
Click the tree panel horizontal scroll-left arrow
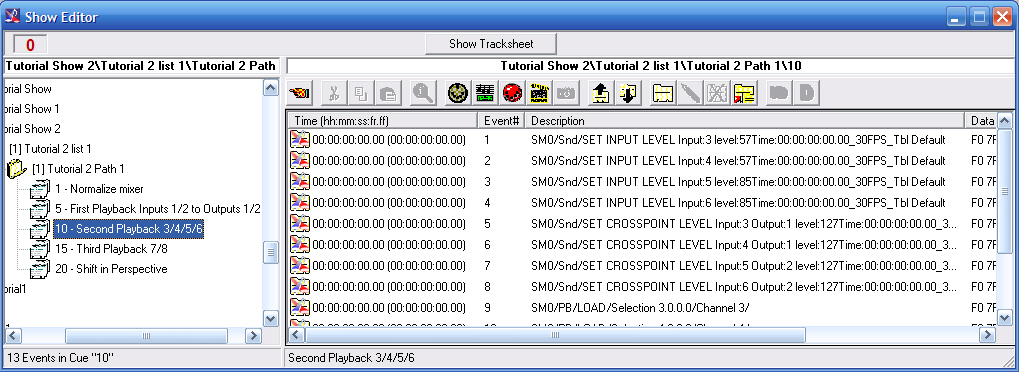click(13, 336)
